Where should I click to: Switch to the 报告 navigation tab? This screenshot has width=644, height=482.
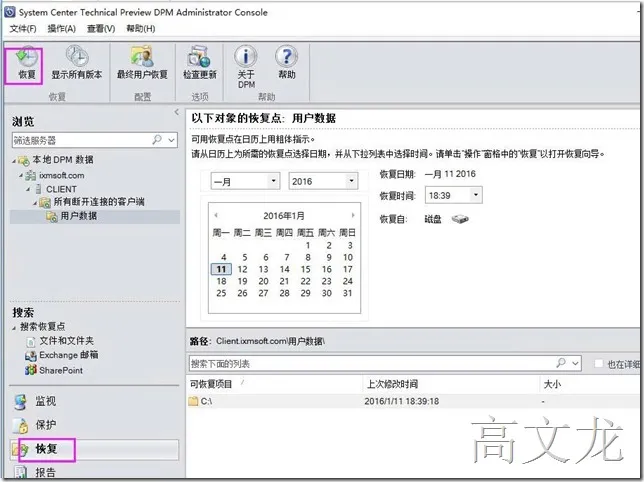[x=94, y=472]
